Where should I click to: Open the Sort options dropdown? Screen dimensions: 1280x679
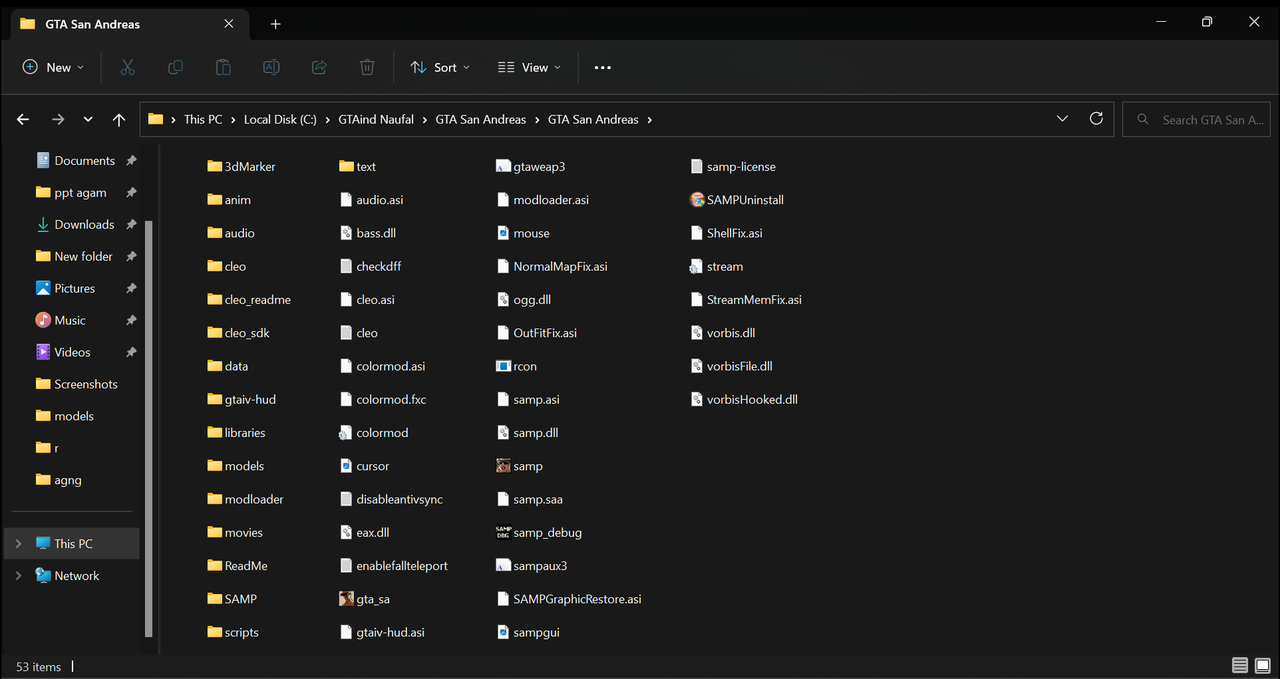[x=439, y=67]
